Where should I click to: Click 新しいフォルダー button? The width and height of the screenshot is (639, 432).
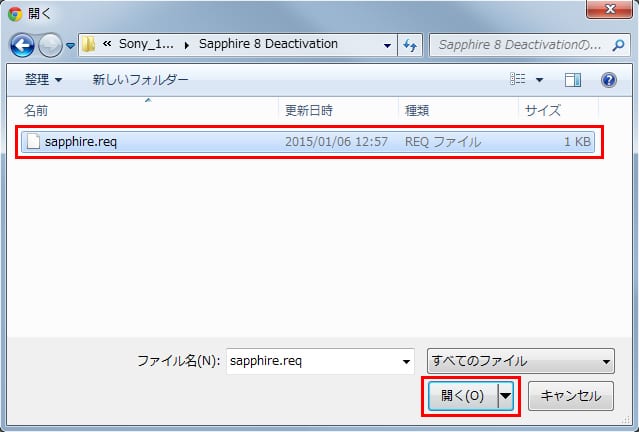click(x=141, y=79)
